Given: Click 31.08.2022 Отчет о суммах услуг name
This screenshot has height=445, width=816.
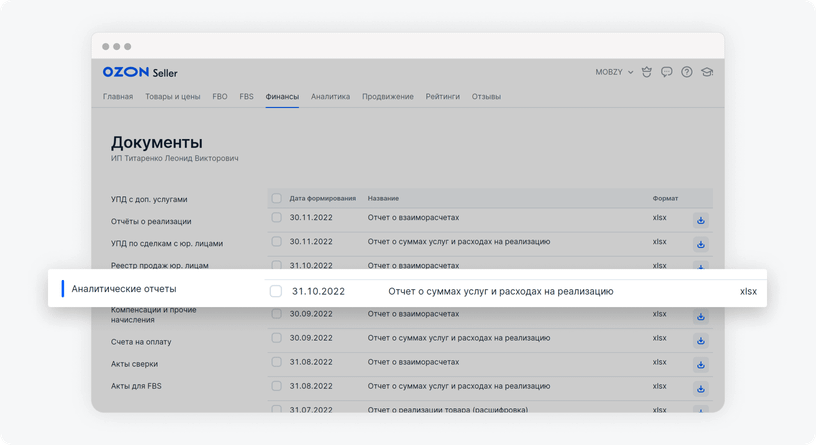Looking at the screenshot, I should click(x=458, y=386).
